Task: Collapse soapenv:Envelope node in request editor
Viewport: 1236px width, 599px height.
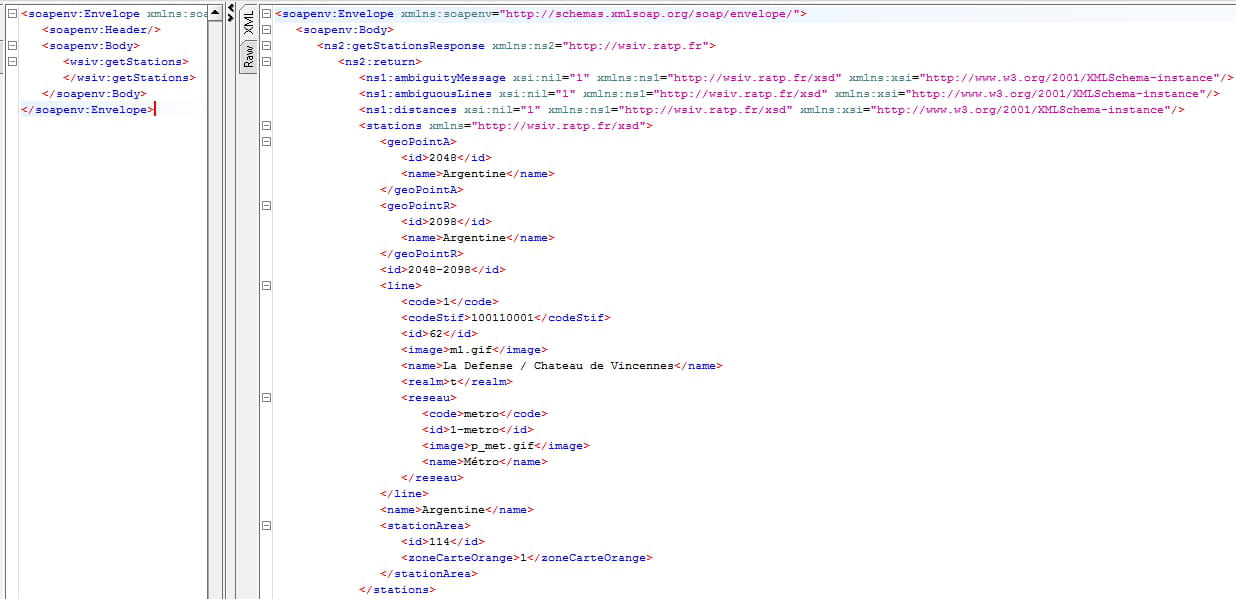Action: [x=12, y=14]
